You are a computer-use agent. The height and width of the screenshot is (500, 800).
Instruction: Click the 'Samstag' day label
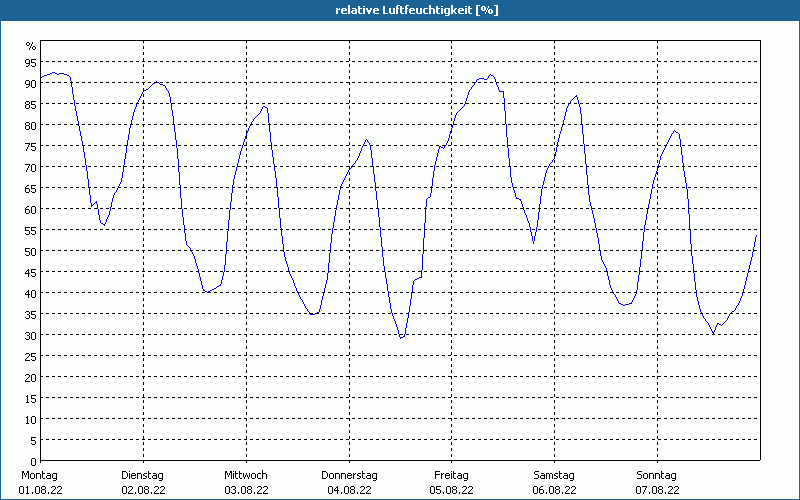(554, 476)
